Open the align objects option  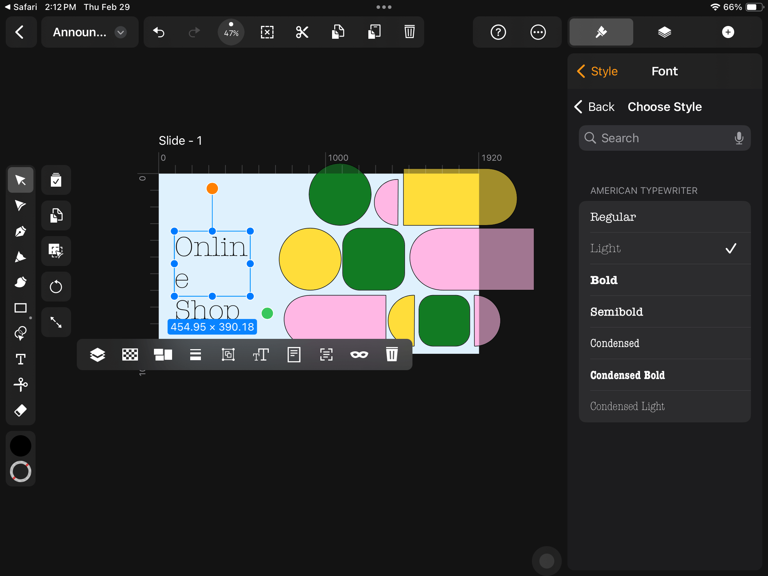163,355
